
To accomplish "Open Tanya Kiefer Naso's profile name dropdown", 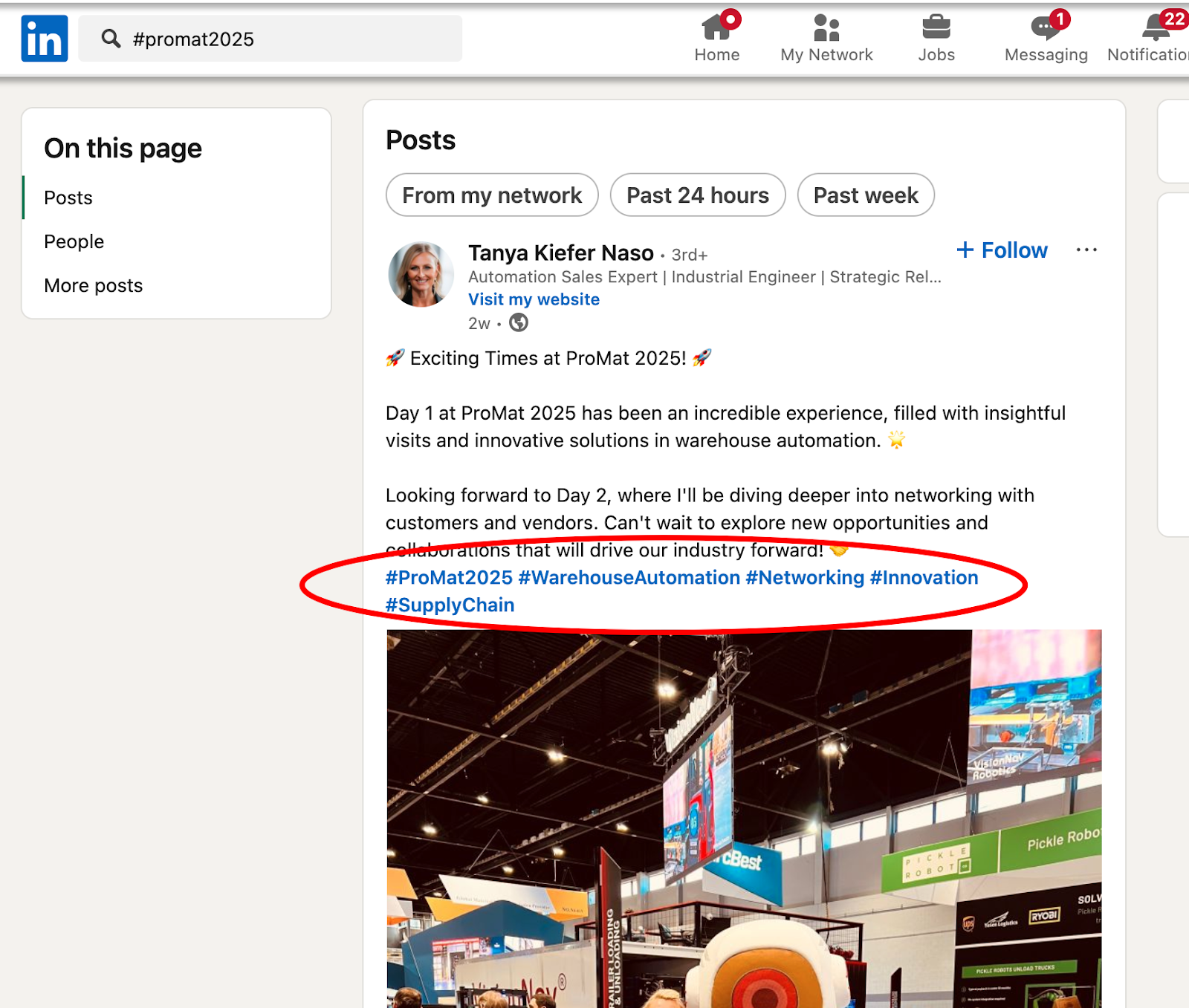I will coord(560,253).
